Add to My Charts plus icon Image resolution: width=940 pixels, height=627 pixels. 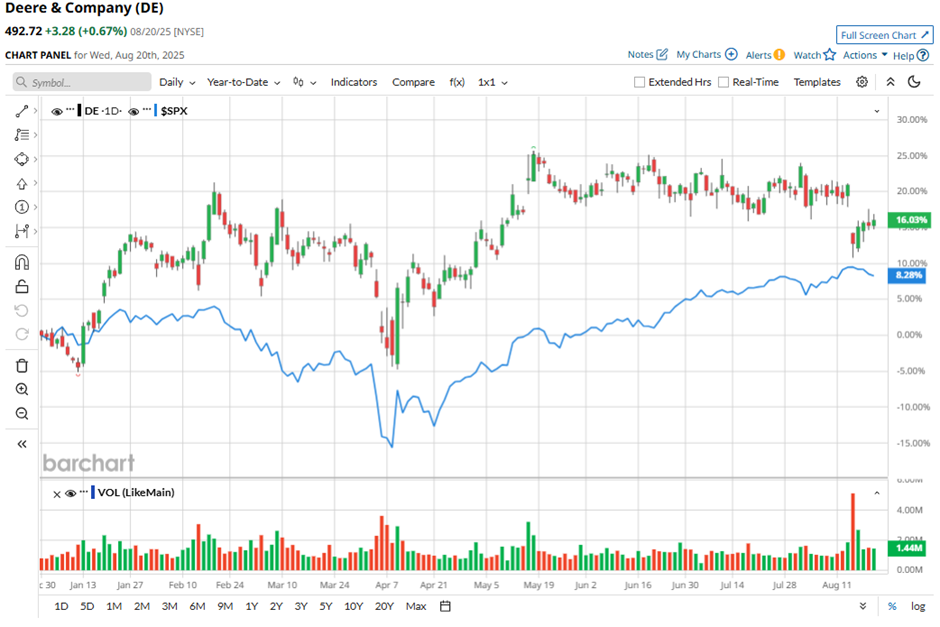(731, 55)
